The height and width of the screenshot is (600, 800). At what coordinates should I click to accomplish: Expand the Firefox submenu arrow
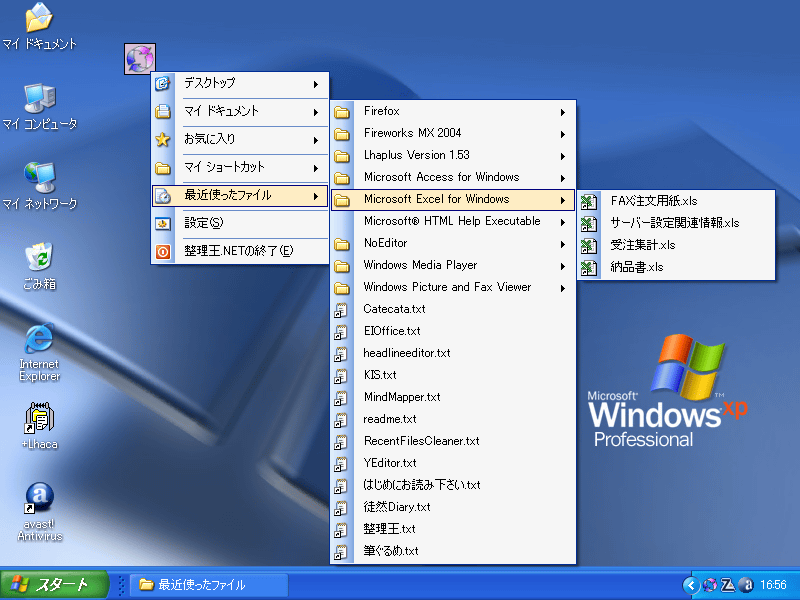pyautogui.click(x=563, y=112)
